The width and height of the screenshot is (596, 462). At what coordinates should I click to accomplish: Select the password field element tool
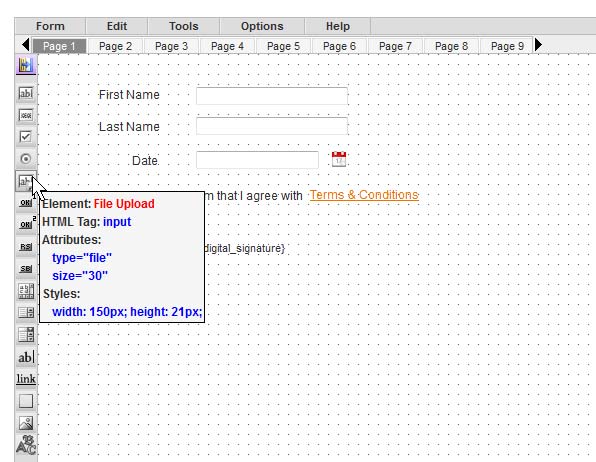(26, 115)
